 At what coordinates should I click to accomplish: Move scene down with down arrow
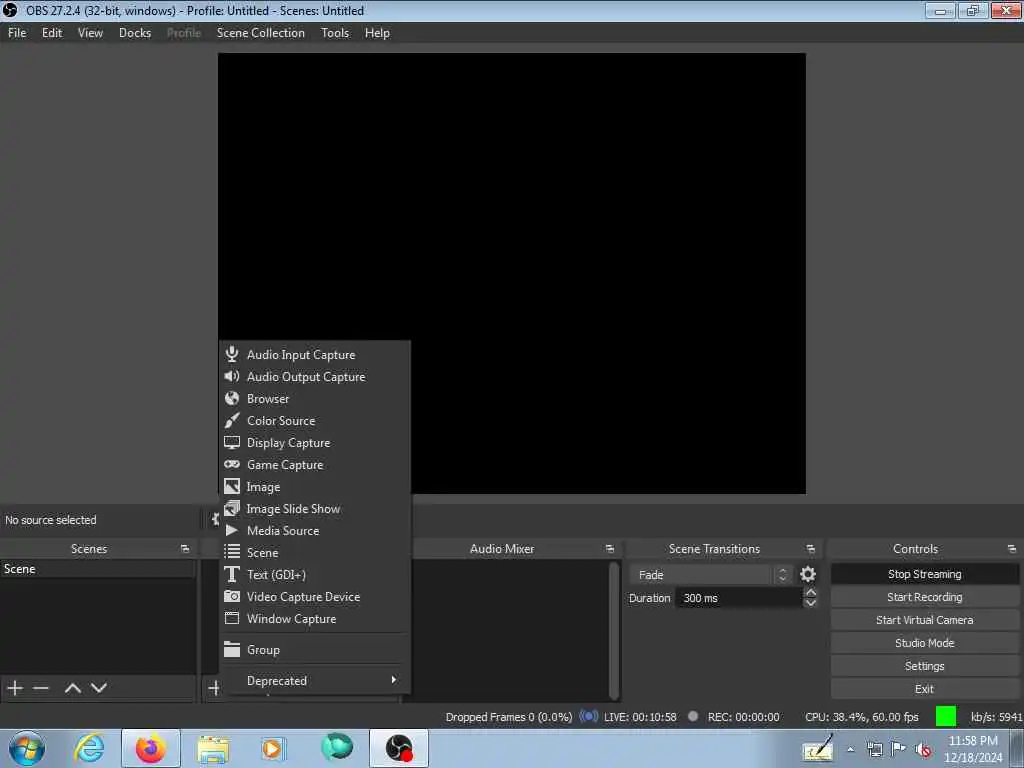[x=99, y=688]
